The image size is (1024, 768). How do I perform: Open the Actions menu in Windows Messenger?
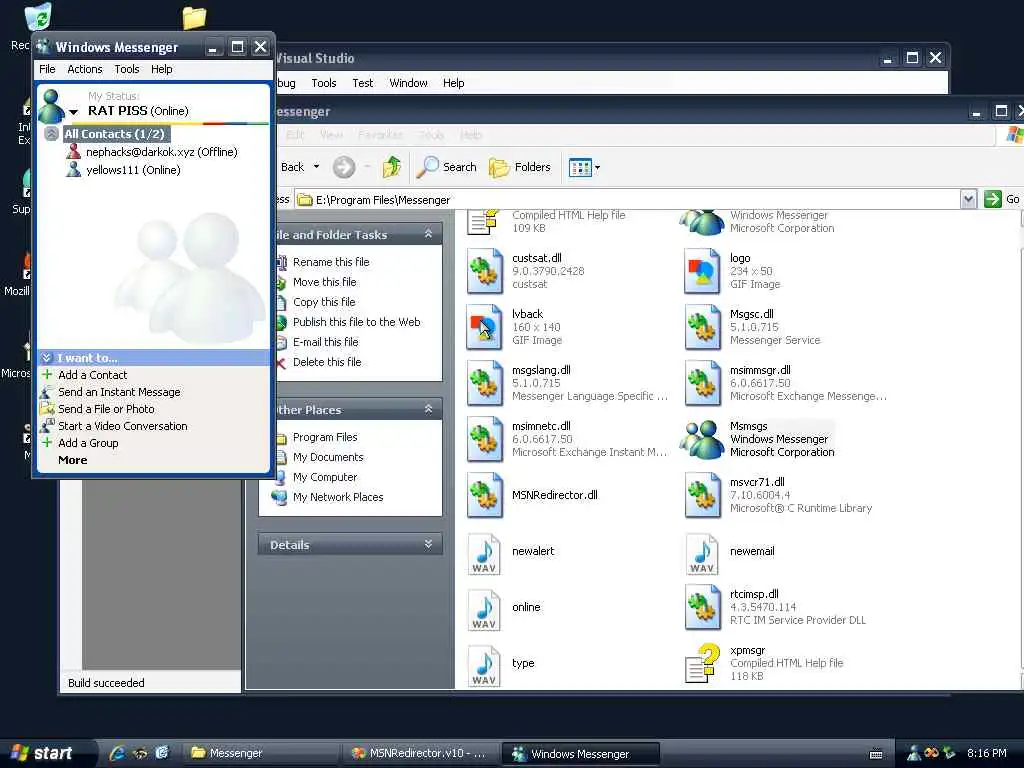pos(85,69)
